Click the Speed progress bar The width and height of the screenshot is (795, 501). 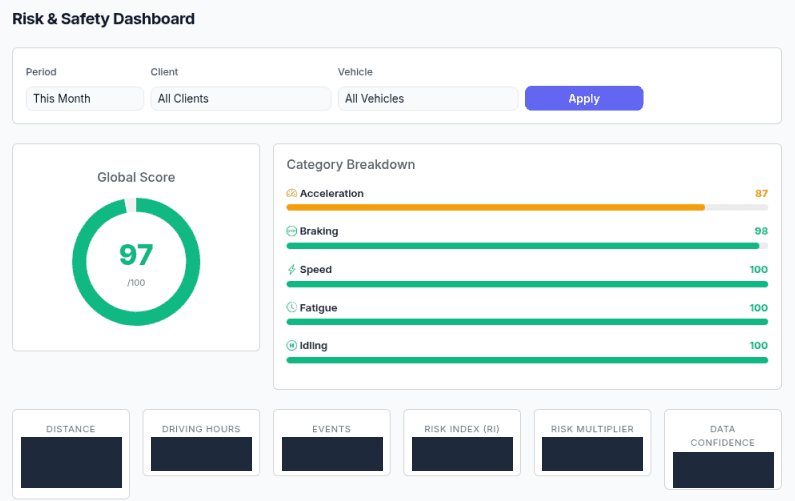click(527, 284)
